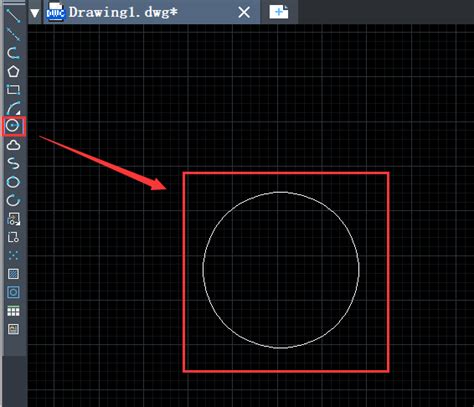This screenshot has width=474, height=407.
Task: Select the Polygon tool
Action: tap(13, 71)
